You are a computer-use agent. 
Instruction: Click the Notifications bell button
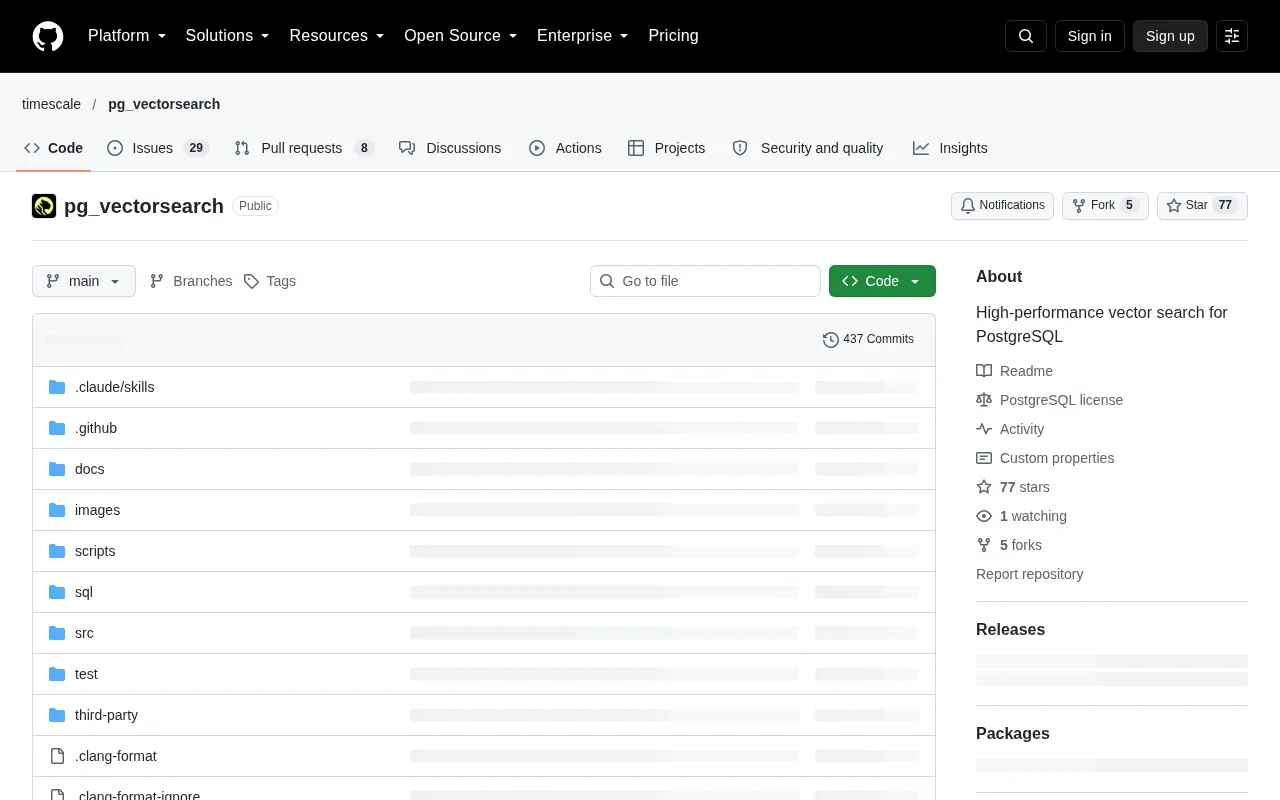(1002, 205)
